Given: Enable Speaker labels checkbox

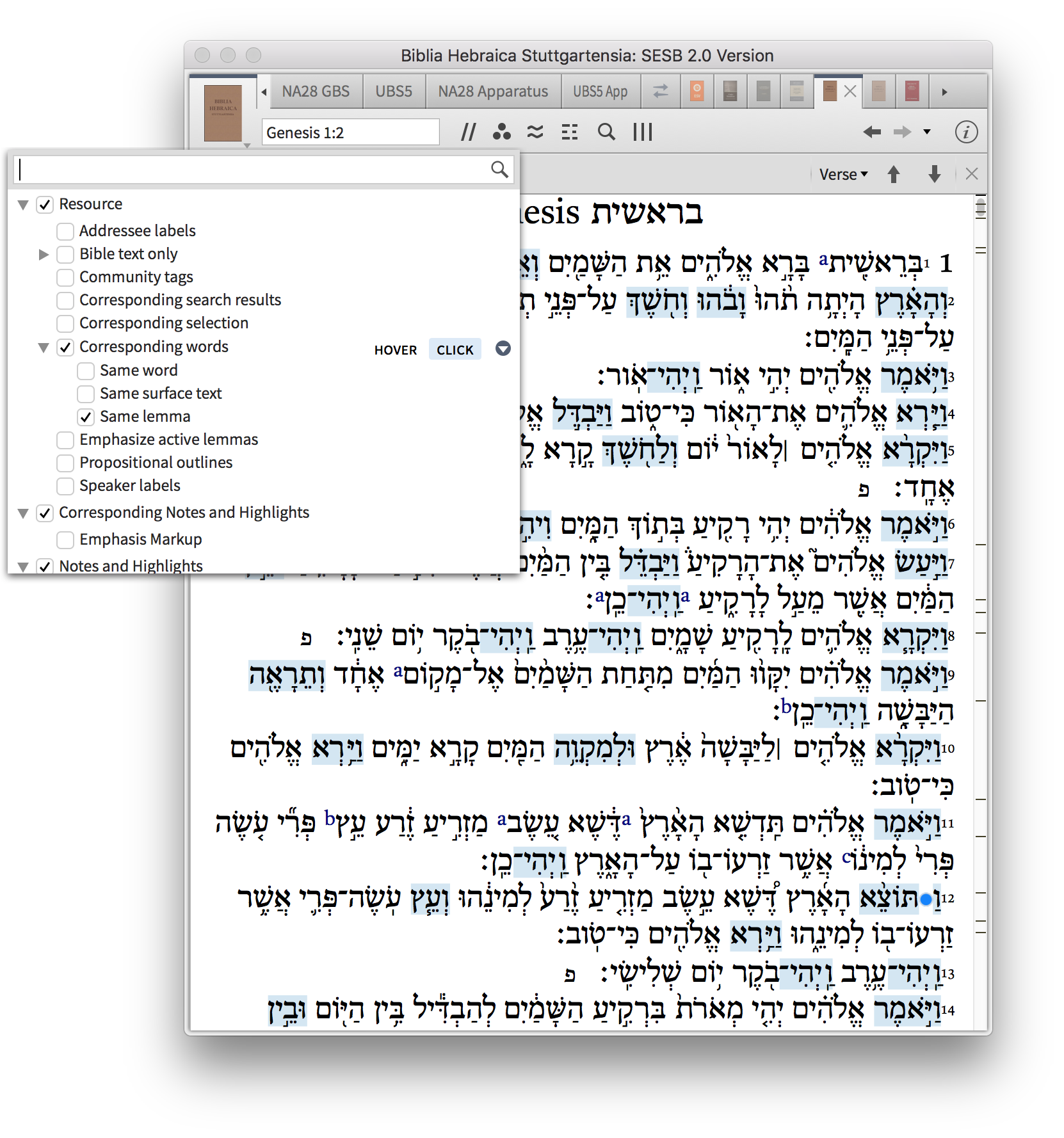Looking at the screenshot, I should coord(65,486).
